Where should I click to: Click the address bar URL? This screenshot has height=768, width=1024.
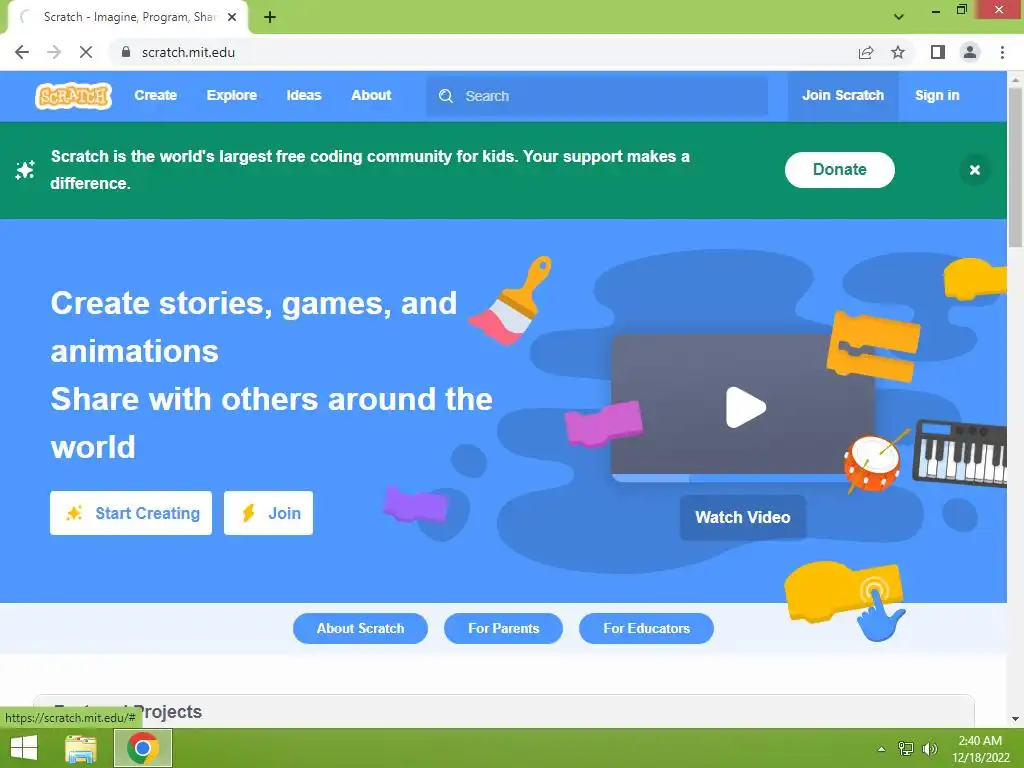188,52
